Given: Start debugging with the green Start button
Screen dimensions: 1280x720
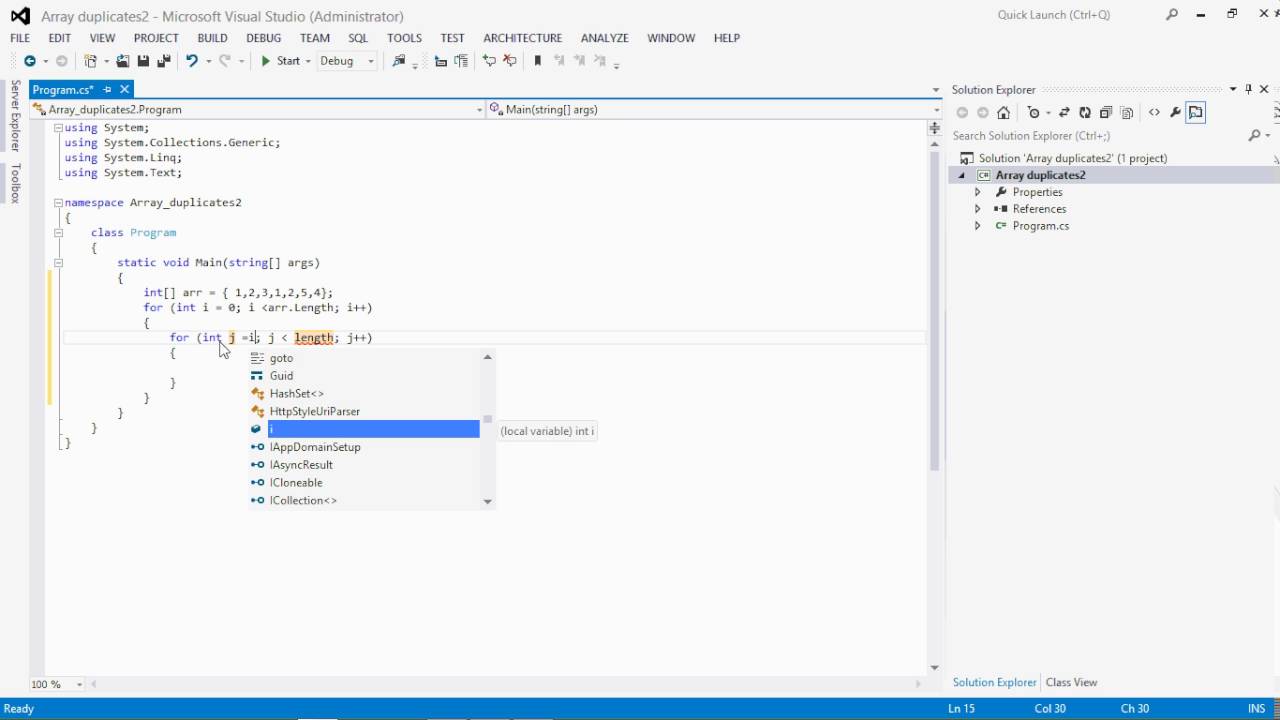Looking at the screenshot, I should pos(280,61).
